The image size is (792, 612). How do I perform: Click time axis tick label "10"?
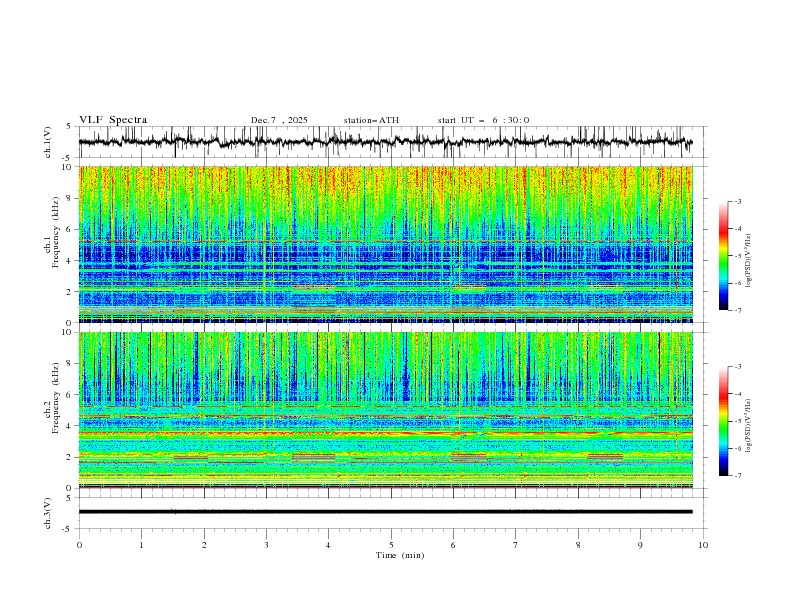[703, 545]
